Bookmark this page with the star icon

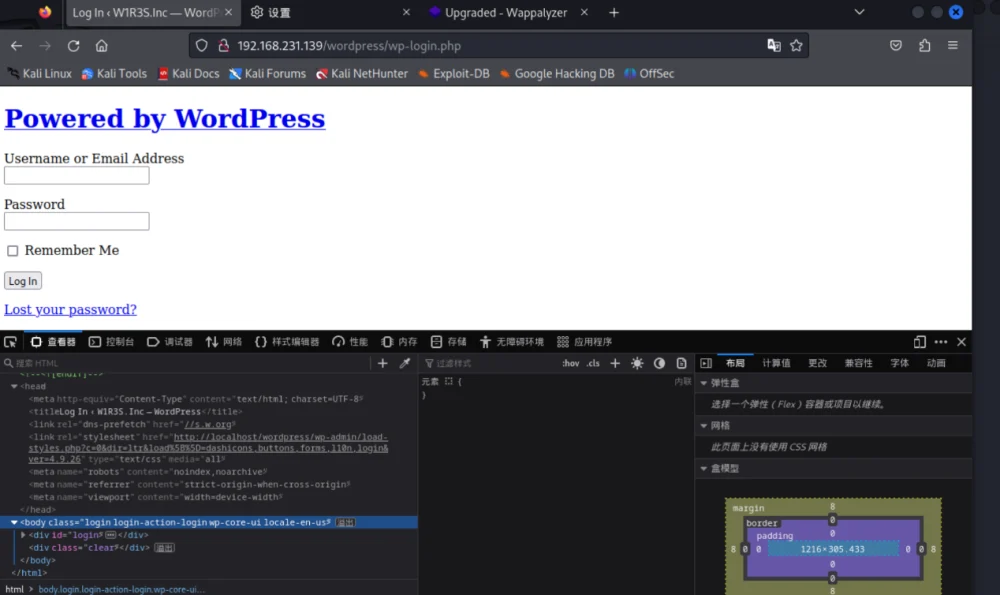pos(796,45)
